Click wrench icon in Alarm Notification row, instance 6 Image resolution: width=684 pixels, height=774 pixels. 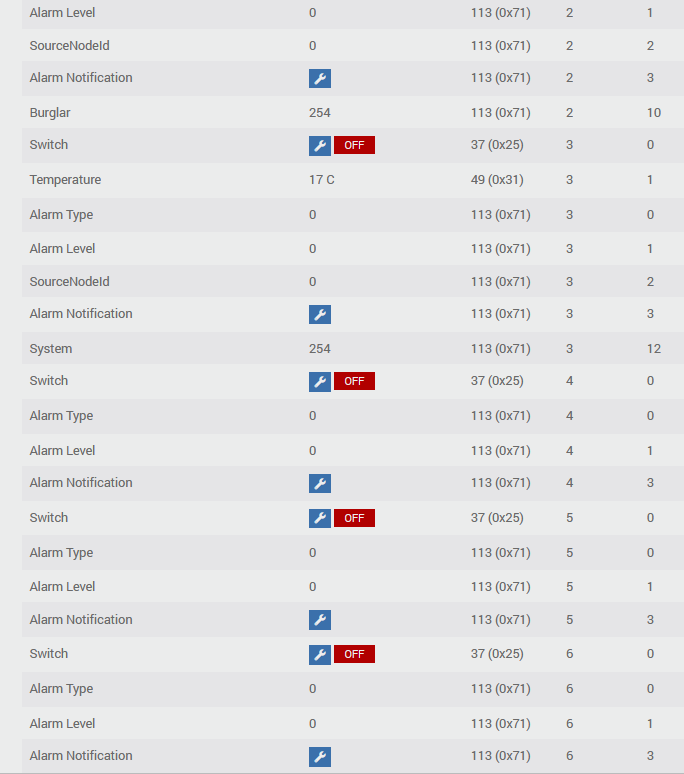[x=320, y=757]
